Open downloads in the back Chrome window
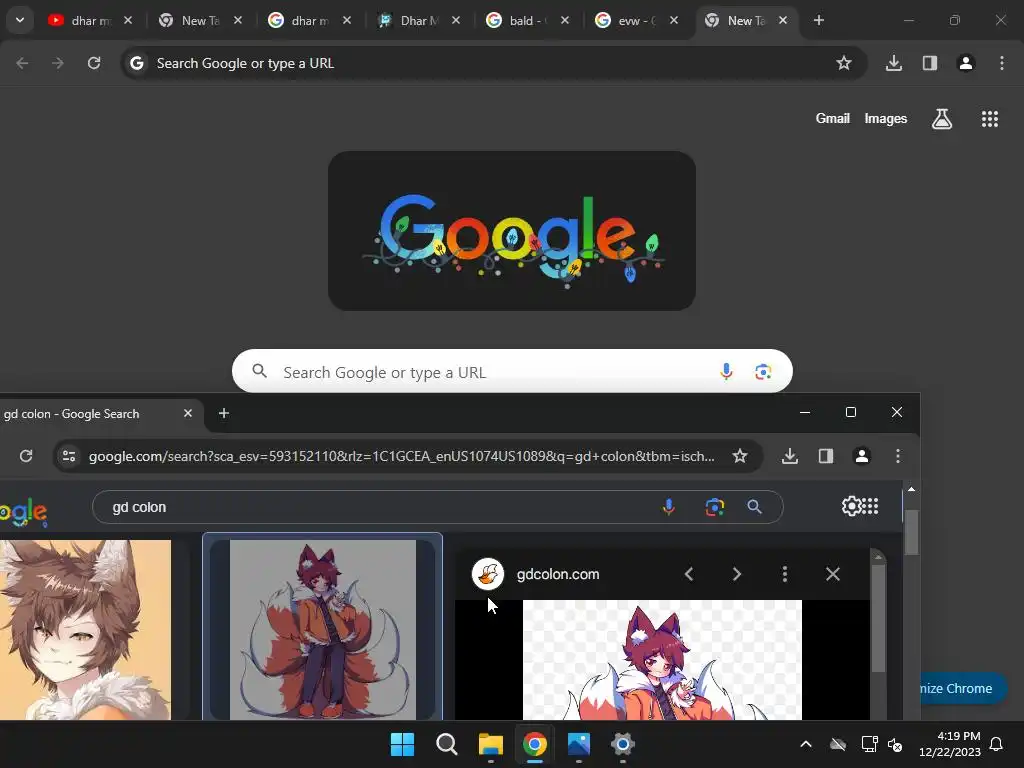The width and height of the screenshot is (1024, 768). pyautogui.click(x=894, y=63)
